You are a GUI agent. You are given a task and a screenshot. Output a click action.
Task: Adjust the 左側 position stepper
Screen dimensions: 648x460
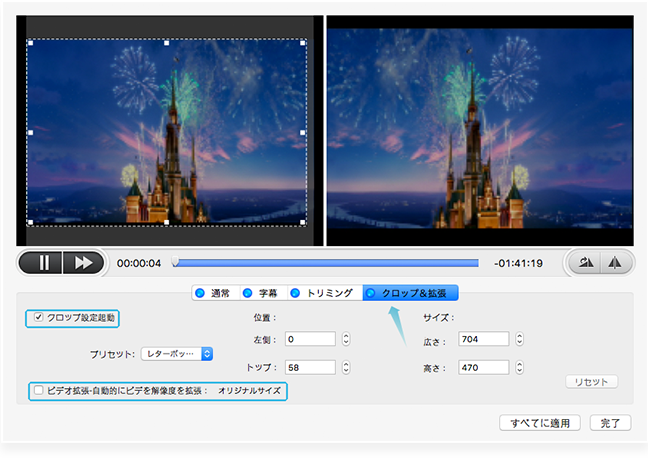coord(346,339)
